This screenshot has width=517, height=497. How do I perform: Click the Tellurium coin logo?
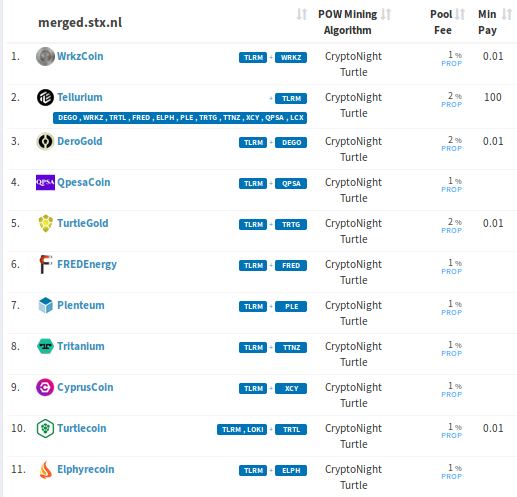[45, 97]
